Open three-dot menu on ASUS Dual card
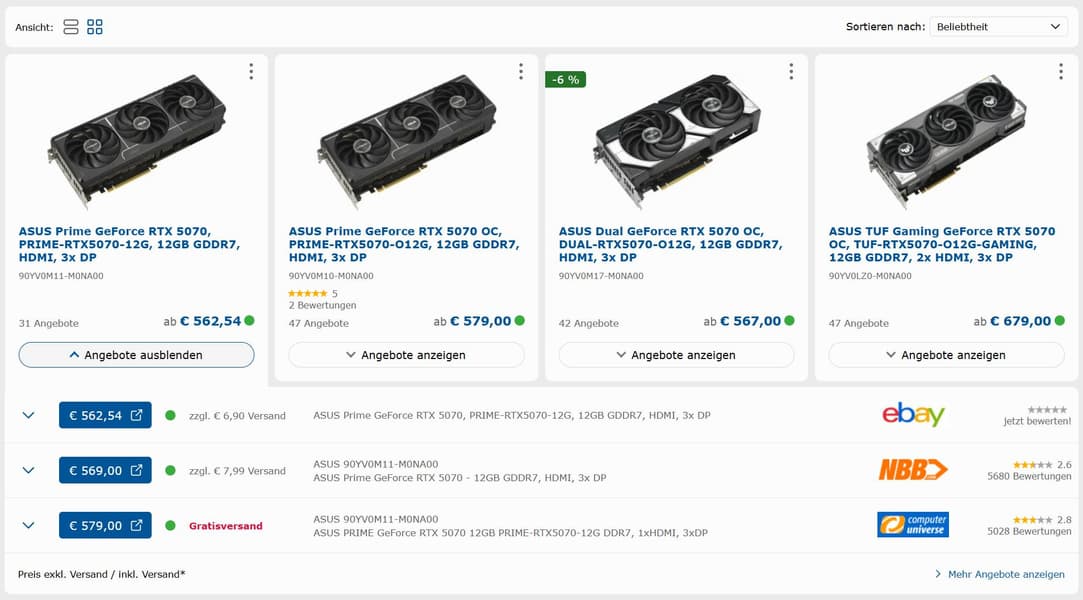1083x600 pixels. click(x=791, y=71)
